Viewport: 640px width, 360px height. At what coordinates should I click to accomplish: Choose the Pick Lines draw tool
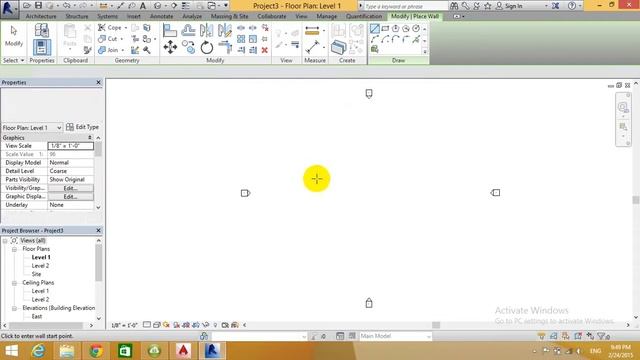(x=416, y=39)
